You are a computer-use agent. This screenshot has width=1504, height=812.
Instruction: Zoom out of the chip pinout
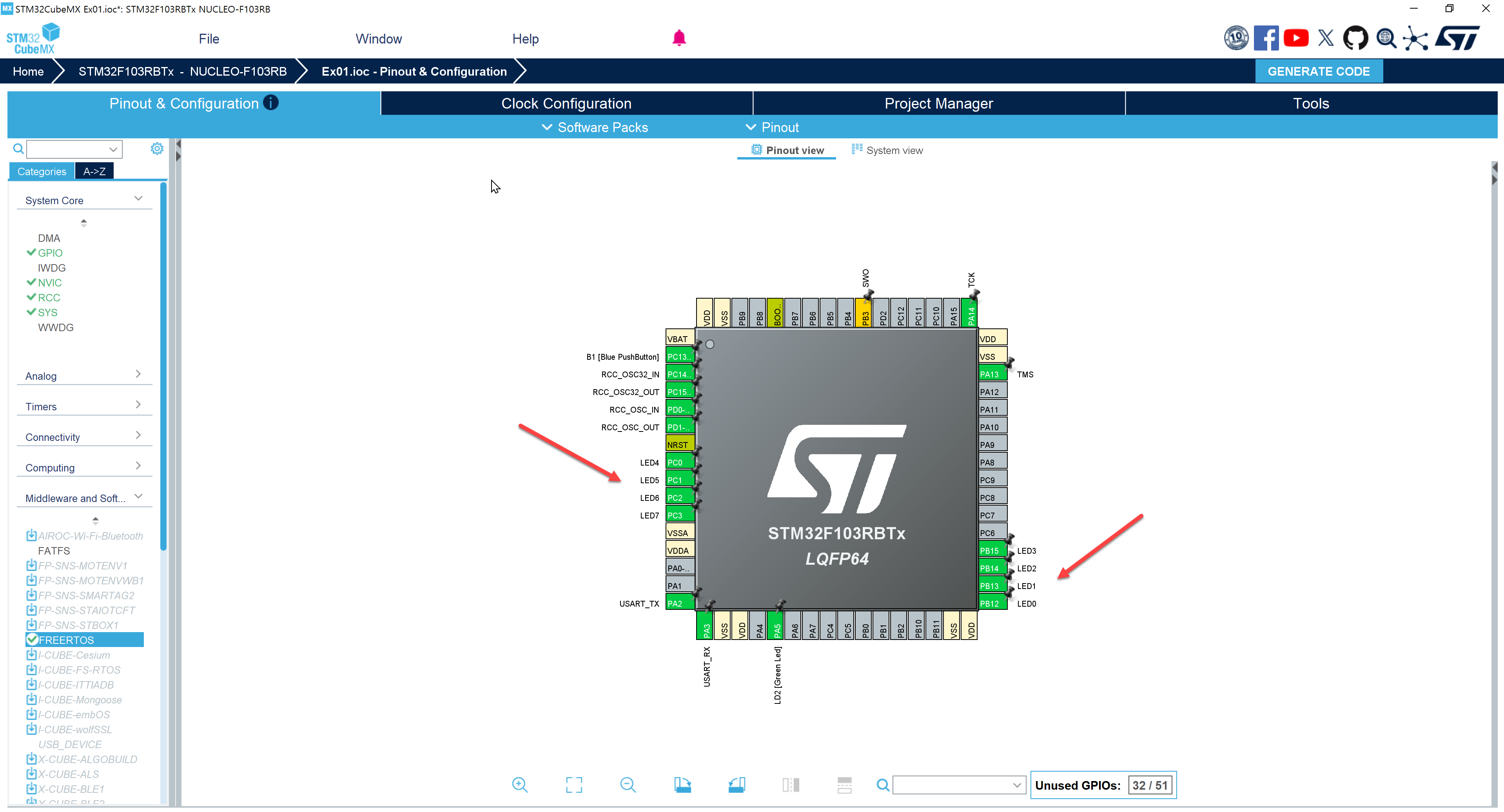coord(628,785)
